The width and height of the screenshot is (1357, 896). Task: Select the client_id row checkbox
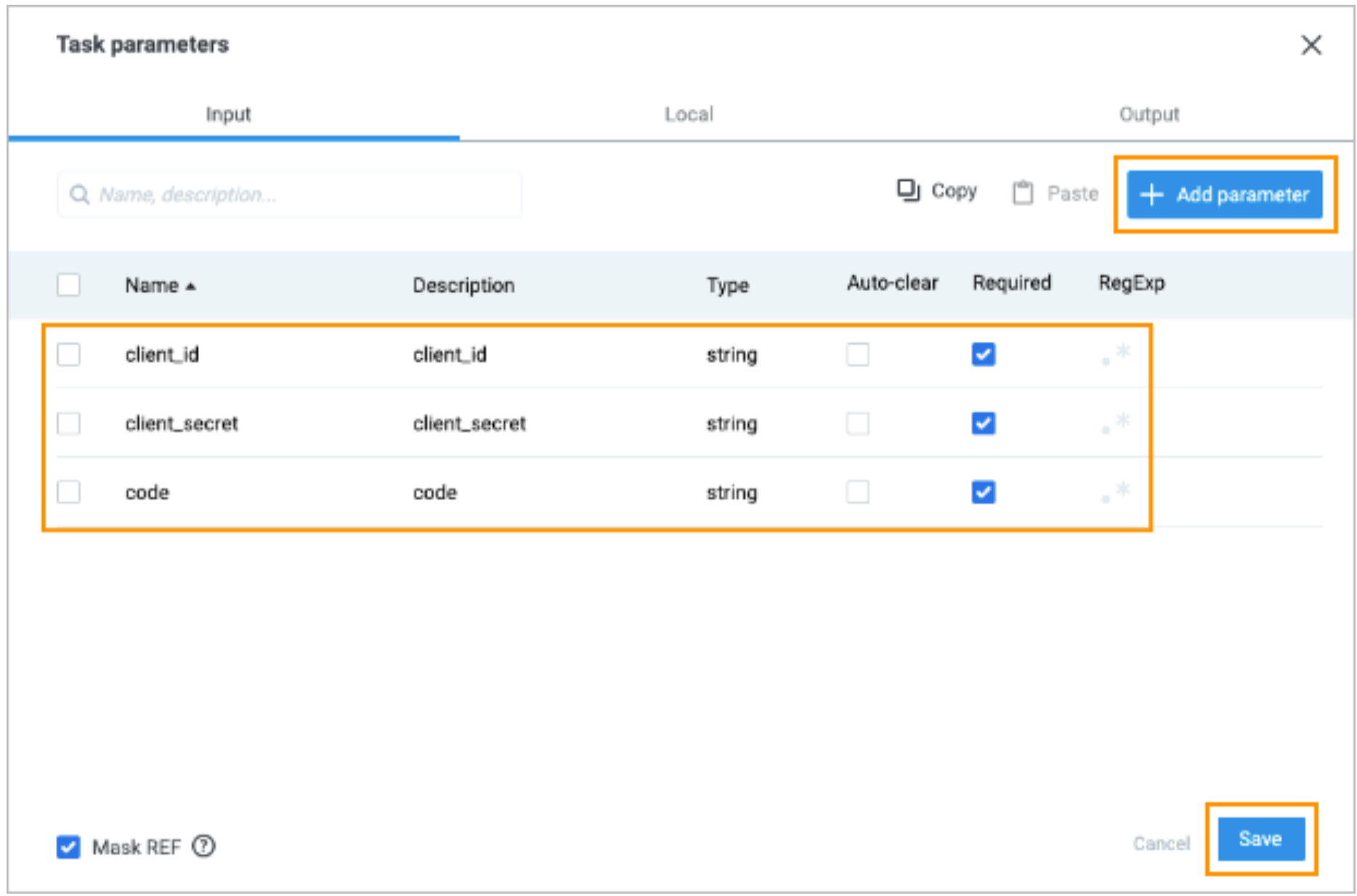68,354
